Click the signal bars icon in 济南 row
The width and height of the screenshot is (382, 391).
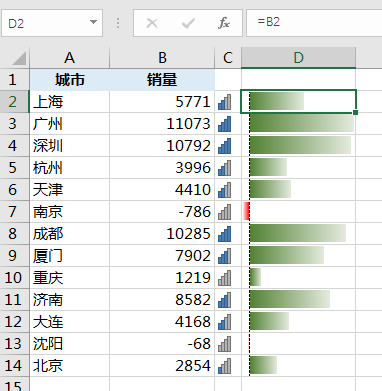pos(224,300)
